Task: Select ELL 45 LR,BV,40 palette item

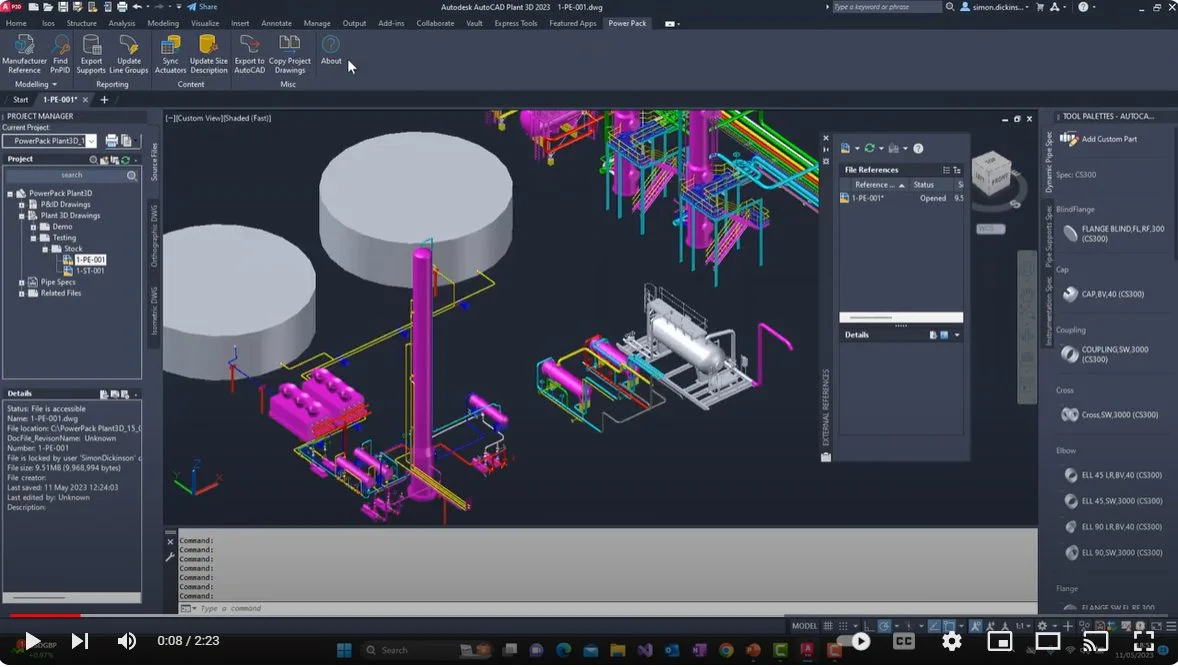Action: [1113, 475]
